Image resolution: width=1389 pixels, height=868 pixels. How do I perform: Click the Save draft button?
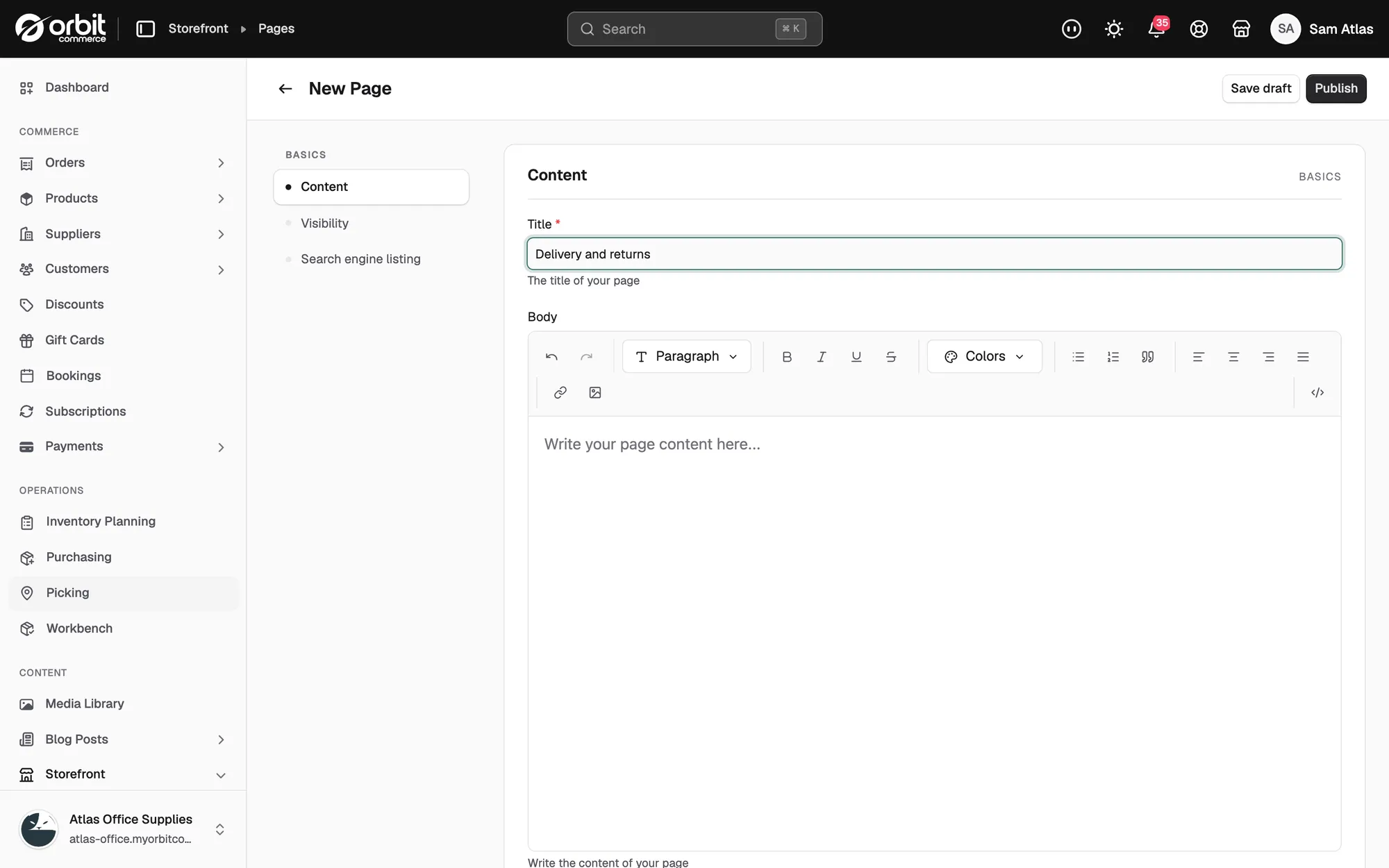tap(1261, 88)
